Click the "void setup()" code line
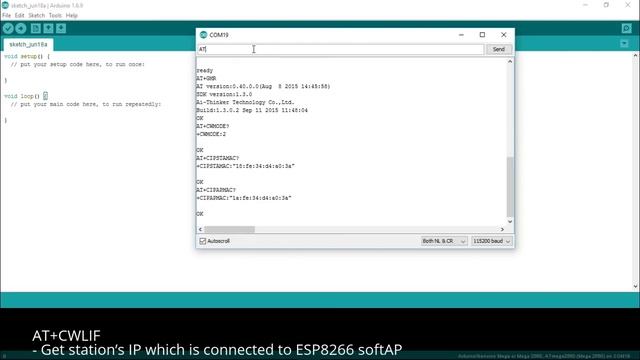Screen dimensions: 640x360 pyautogui.click(x=27, y=56)
